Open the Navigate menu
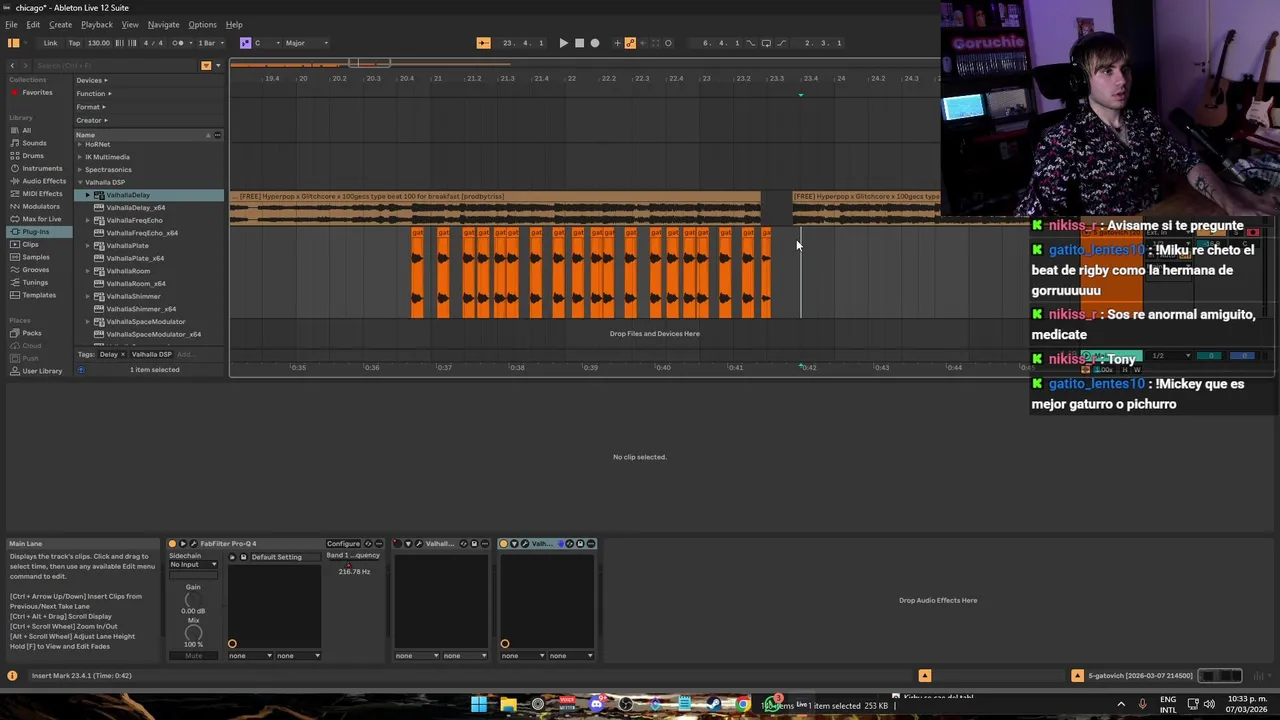 [164, 24]
